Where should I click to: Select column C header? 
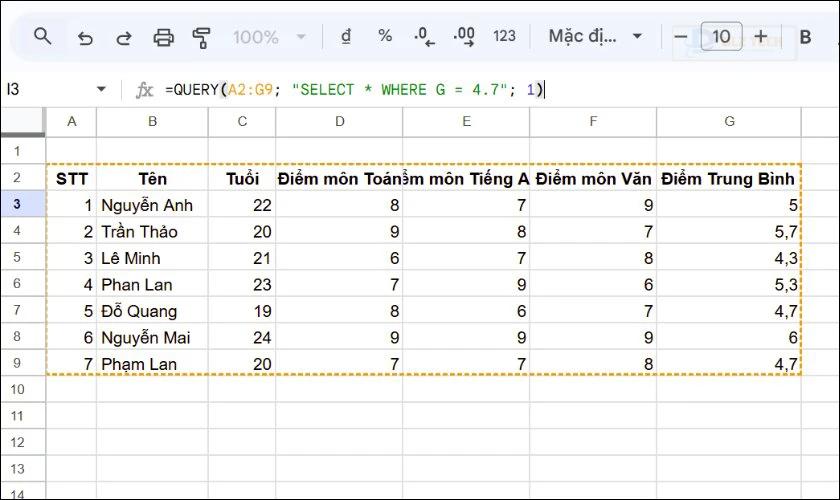click(x=242, y=121)
